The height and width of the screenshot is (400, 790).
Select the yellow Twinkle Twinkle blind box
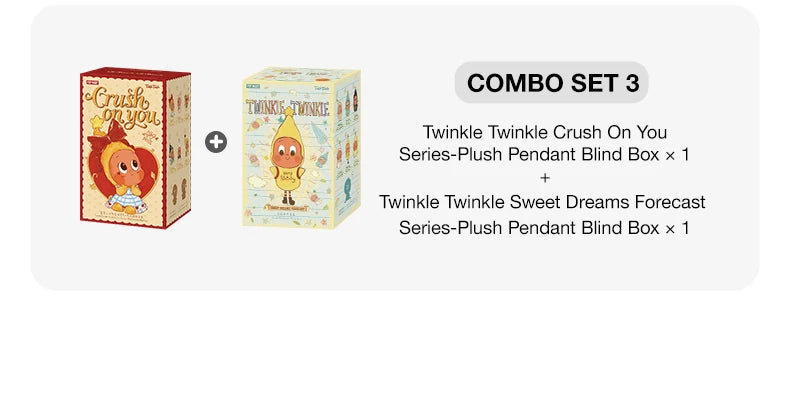point(300,148)
